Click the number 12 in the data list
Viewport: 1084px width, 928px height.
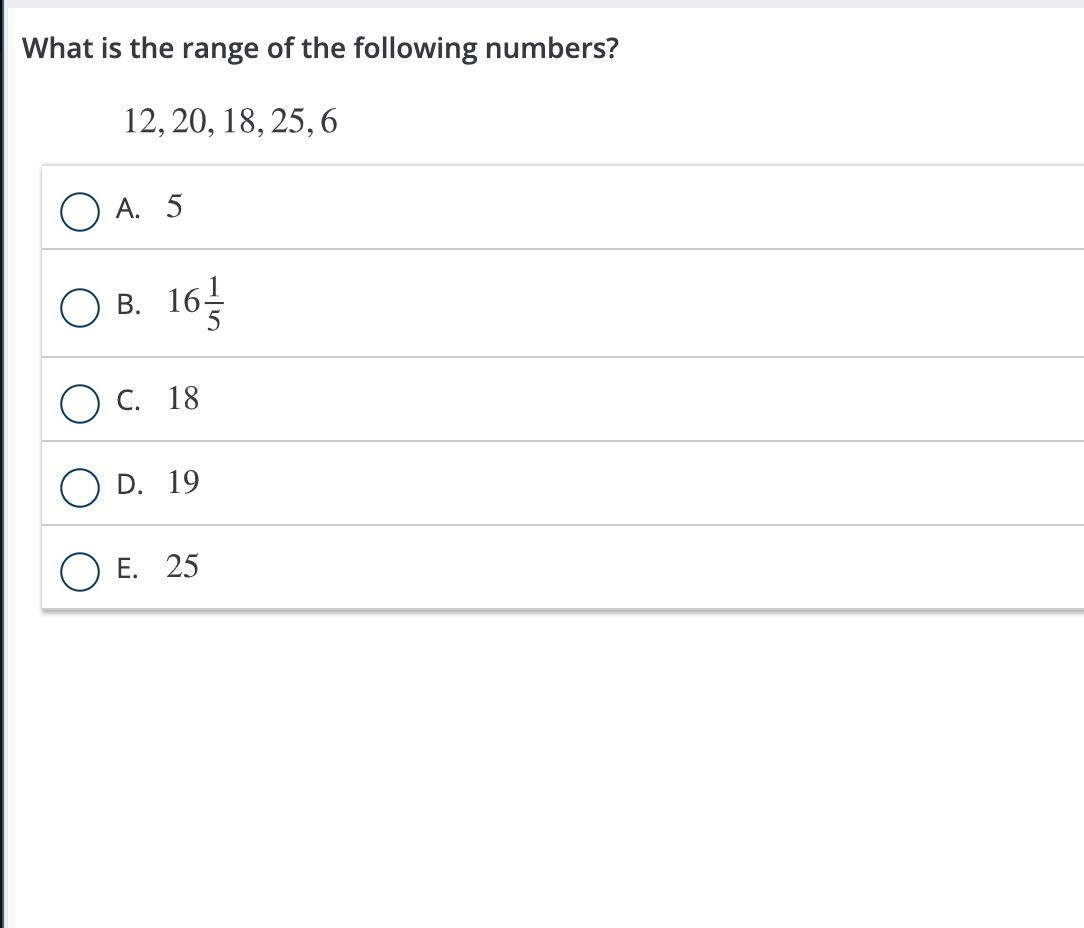(141, 122)
